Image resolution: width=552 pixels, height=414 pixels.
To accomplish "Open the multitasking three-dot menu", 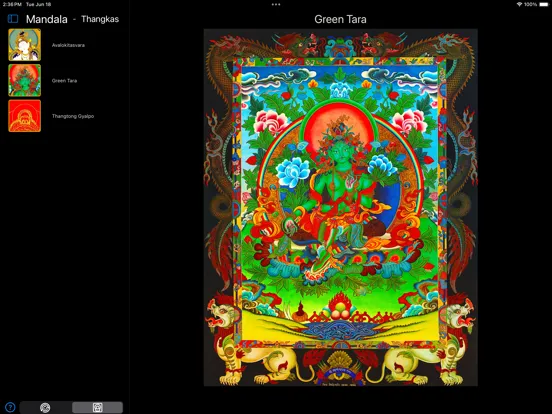I will pos(276,5).
